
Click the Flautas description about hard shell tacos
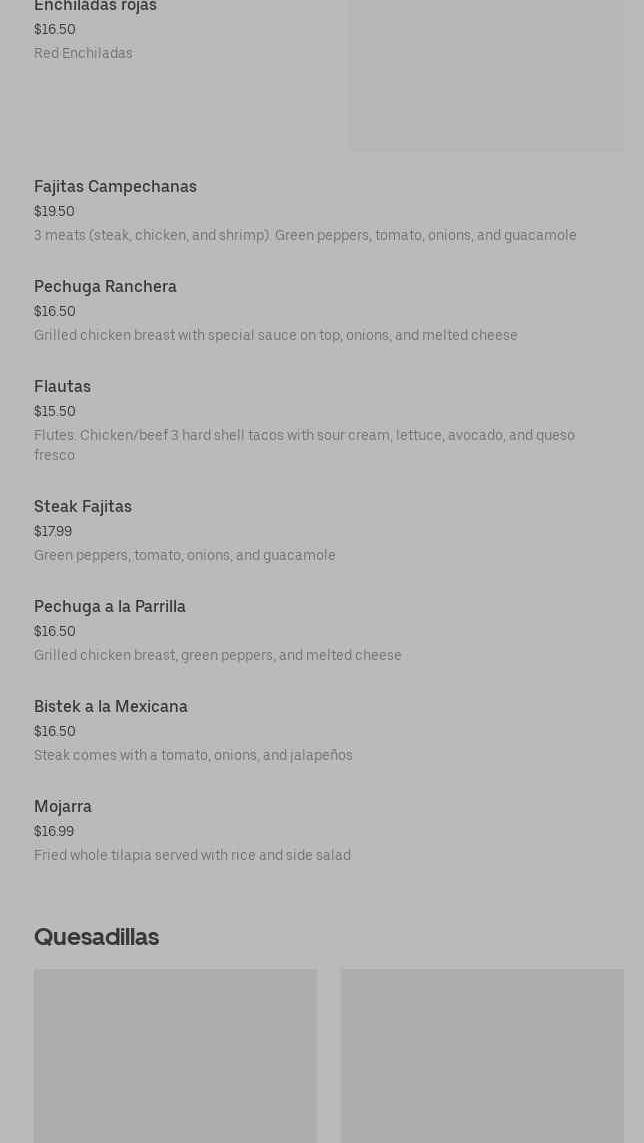(x=304, y=445)
